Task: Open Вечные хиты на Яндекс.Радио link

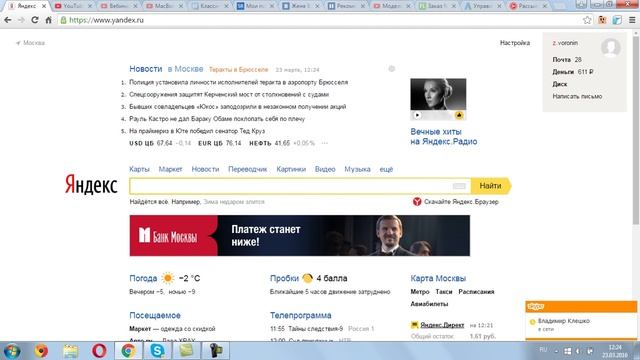Action: [x=444, y=137]
